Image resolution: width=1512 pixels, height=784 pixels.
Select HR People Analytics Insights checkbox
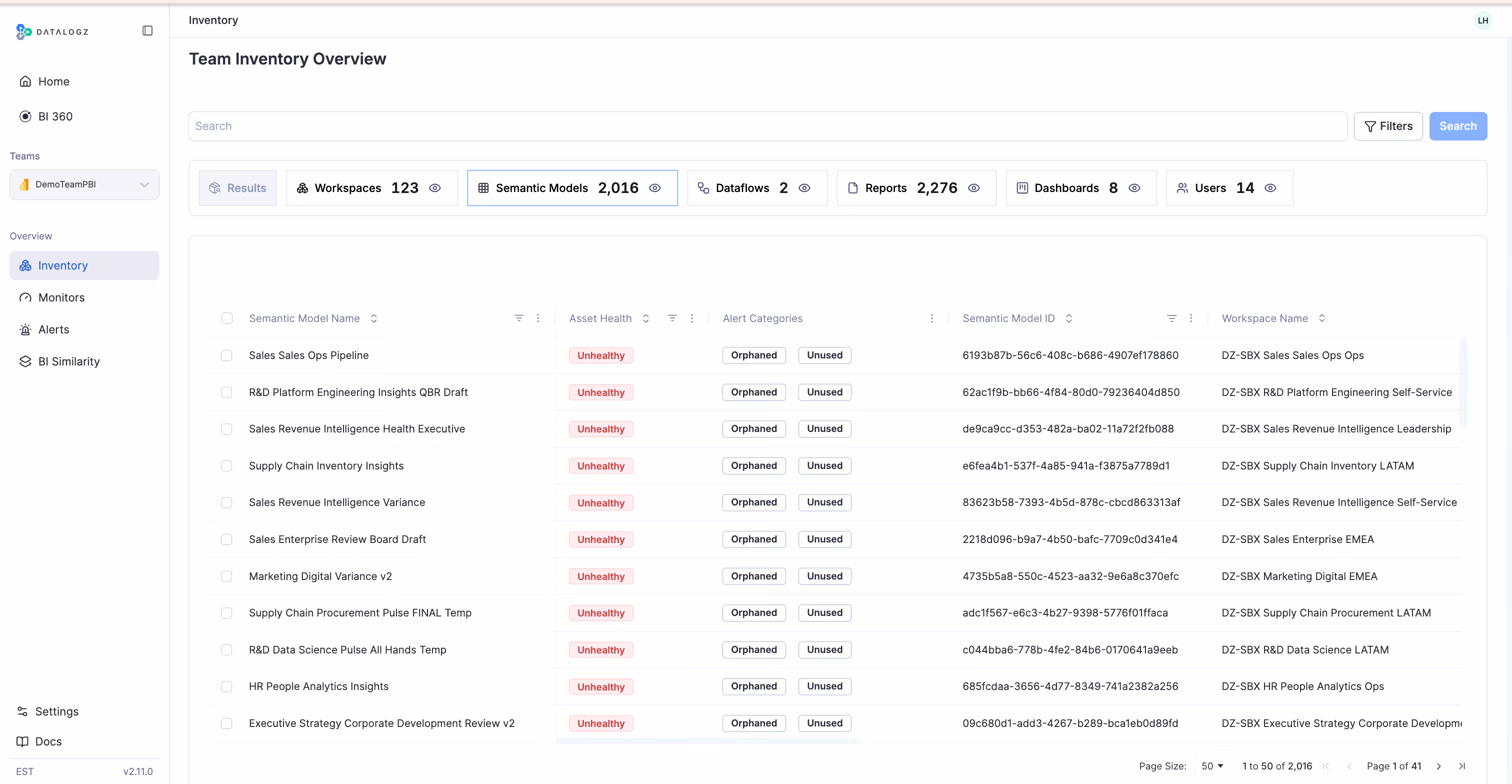coord(226,686)
